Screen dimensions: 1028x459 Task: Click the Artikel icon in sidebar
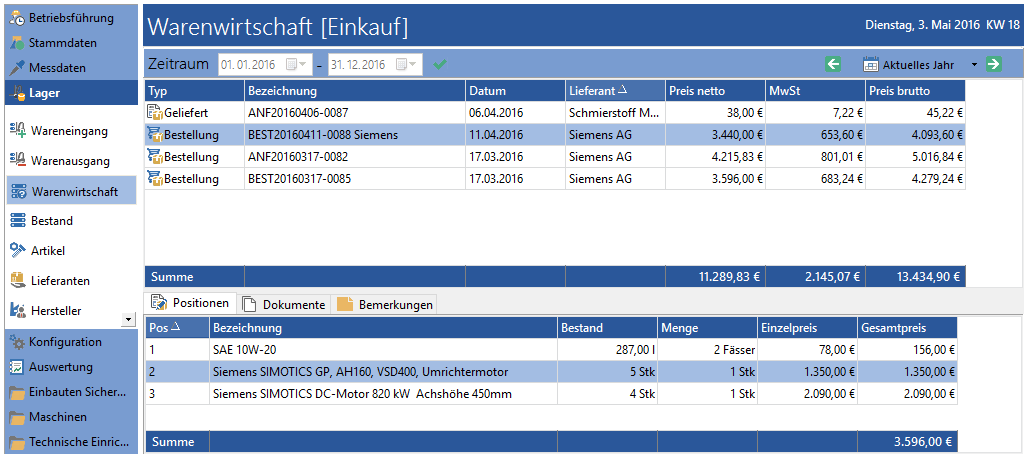18,250
